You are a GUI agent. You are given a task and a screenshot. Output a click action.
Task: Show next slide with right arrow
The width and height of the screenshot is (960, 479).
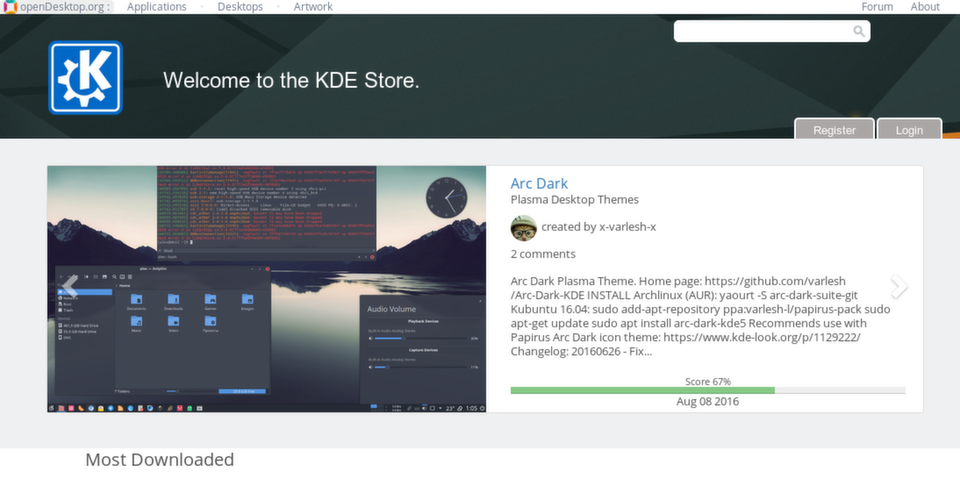899,286
